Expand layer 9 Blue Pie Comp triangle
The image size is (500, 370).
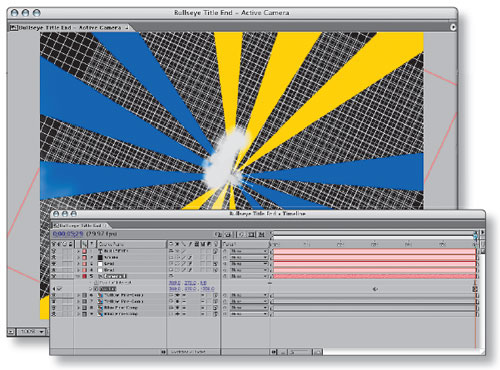(x=79, y=314)
